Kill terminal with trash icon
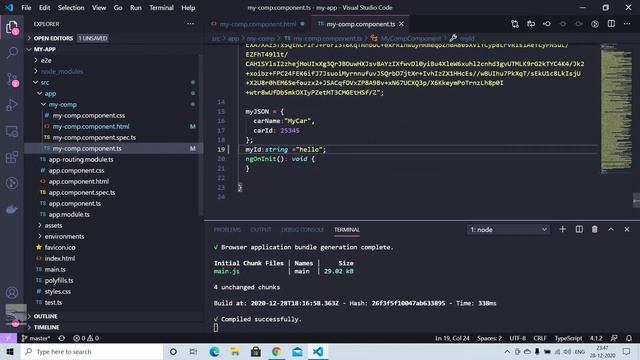The image size is (640, 360). click(x=595, y=229)
